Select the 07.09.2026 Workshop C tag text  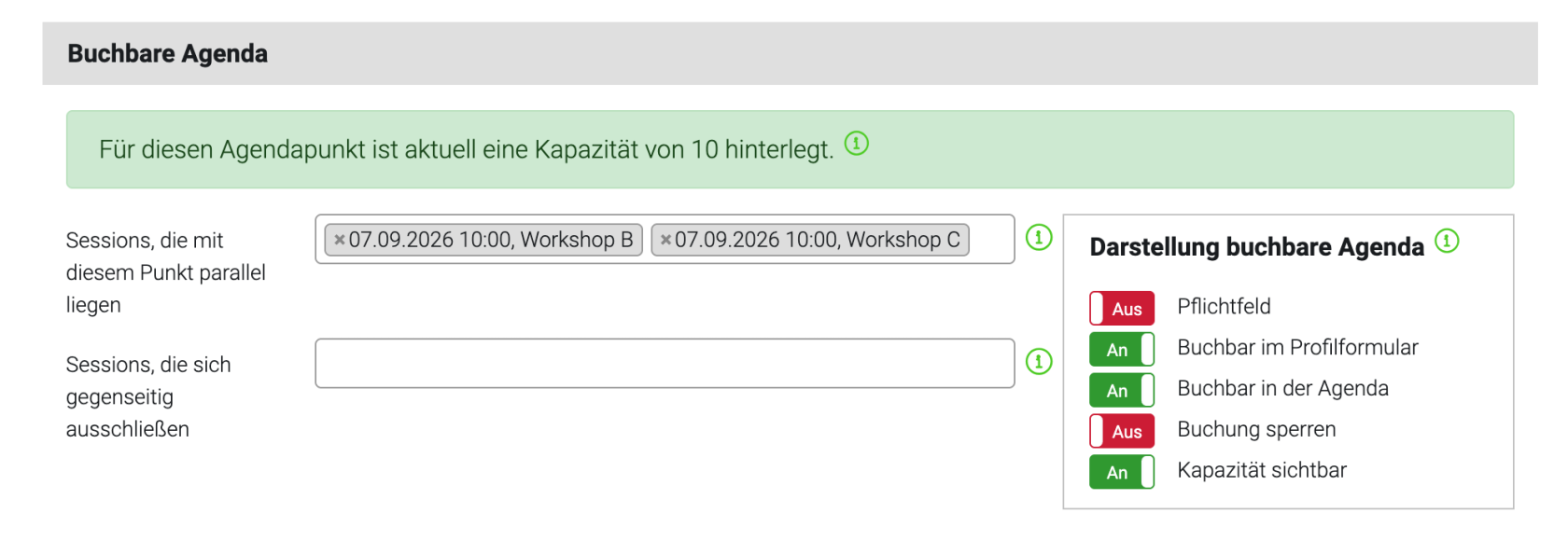[818, 240]
